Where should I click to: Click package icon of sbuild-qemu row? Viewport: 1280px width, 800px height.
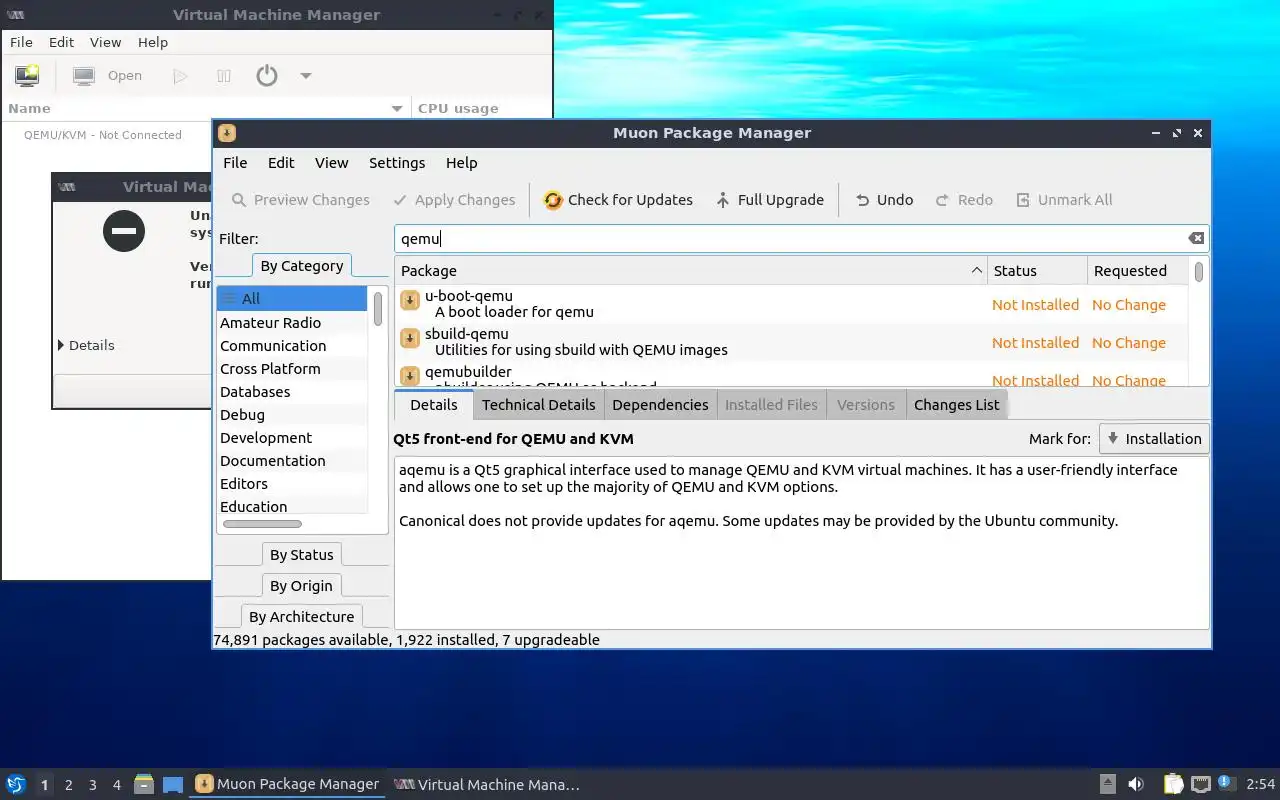click(x=409, y=338)
